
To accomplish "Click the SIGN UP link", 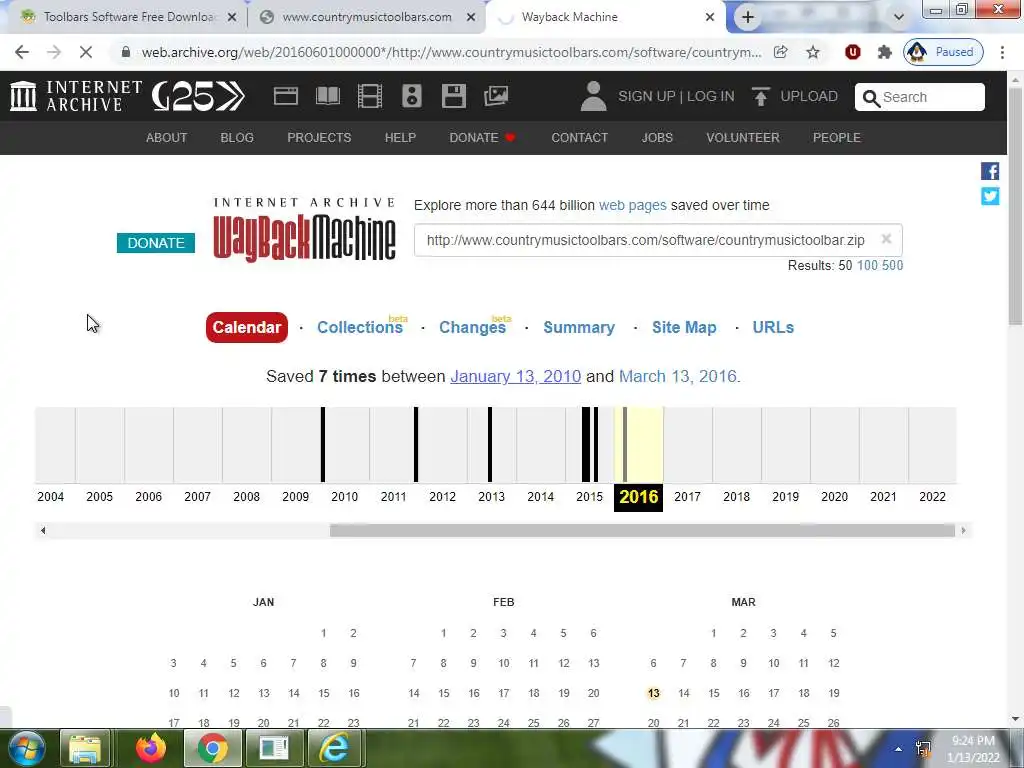I will point(647,96).
